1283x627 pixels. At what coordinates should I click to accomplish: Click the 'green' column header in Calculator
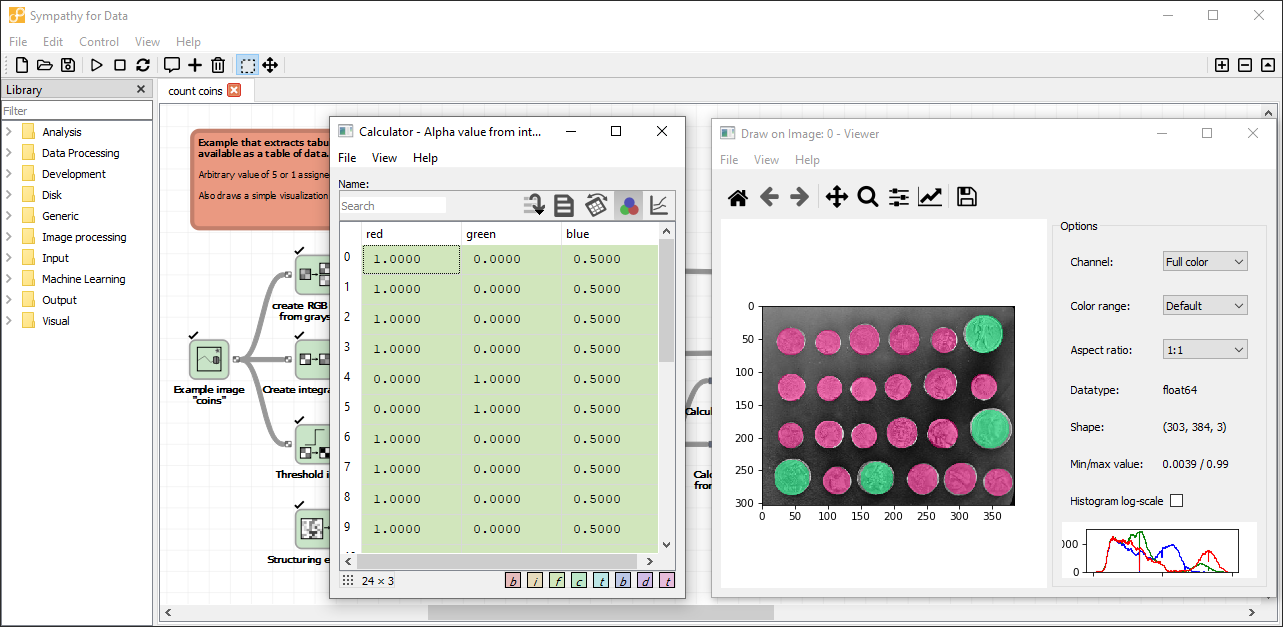pos(511,234)
